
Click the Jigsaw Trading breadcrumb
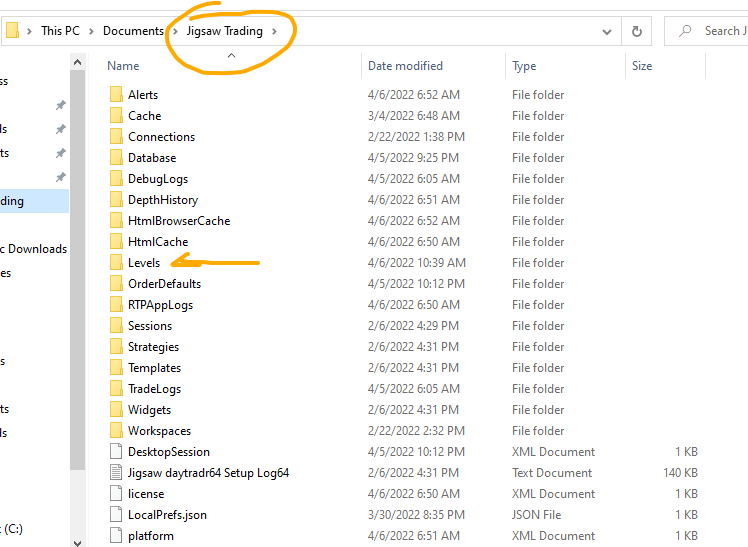225,31
